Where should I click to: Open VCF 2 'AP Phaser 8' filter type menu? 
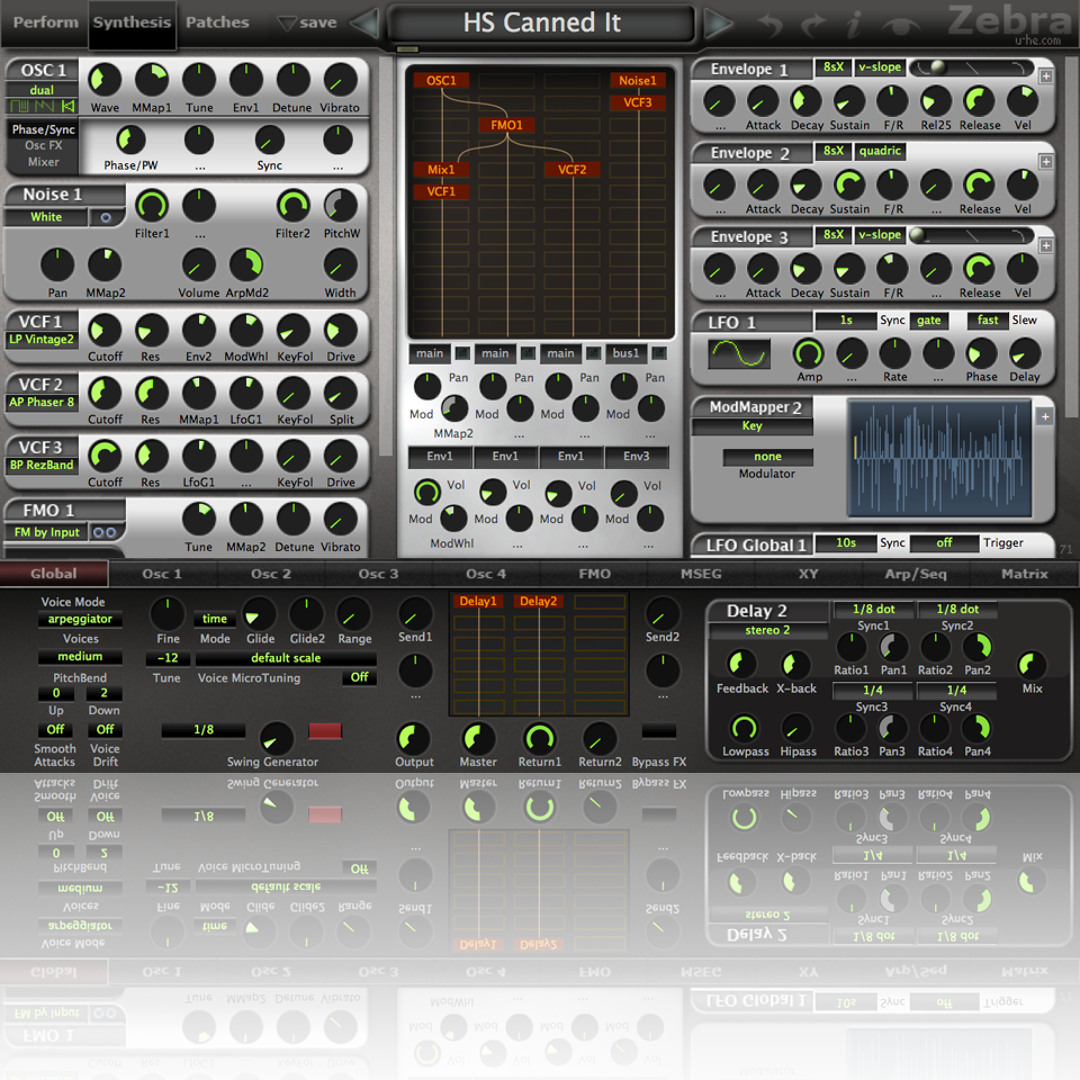click(41, 402)
